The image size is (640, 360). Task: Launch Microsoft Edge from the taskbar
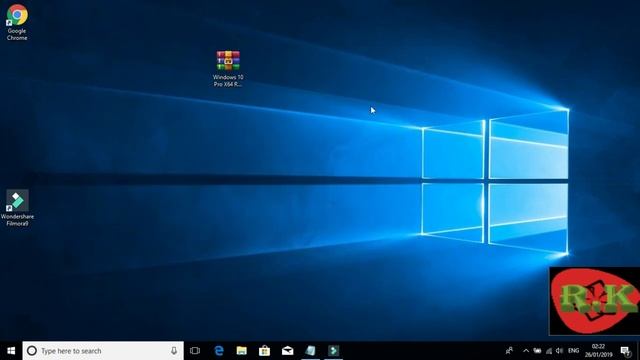(219, 351)
